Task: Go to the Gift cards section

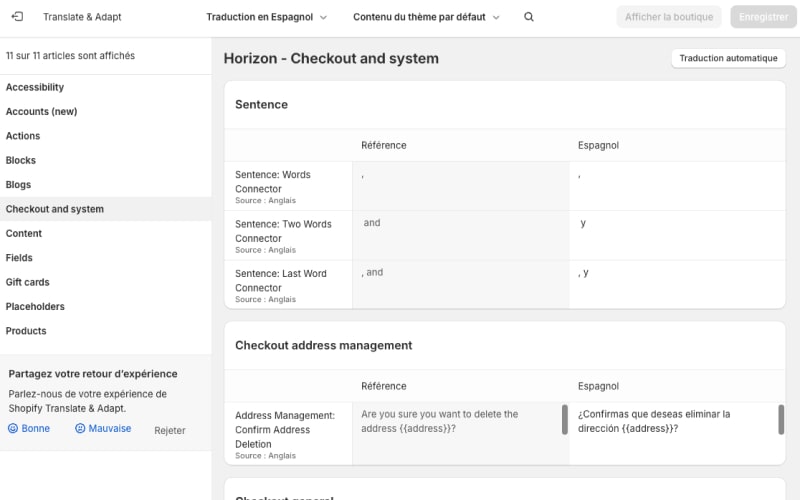Action: [x=27, y=282]
